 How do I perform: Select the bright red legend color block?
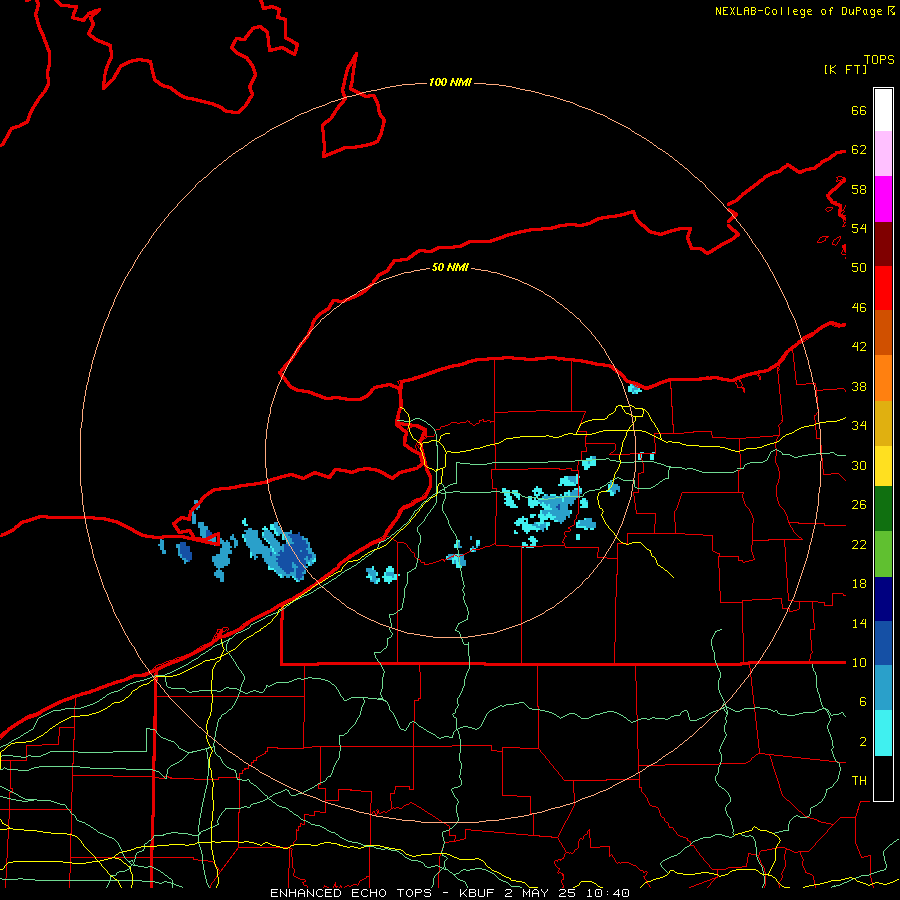tap(883, 288)
